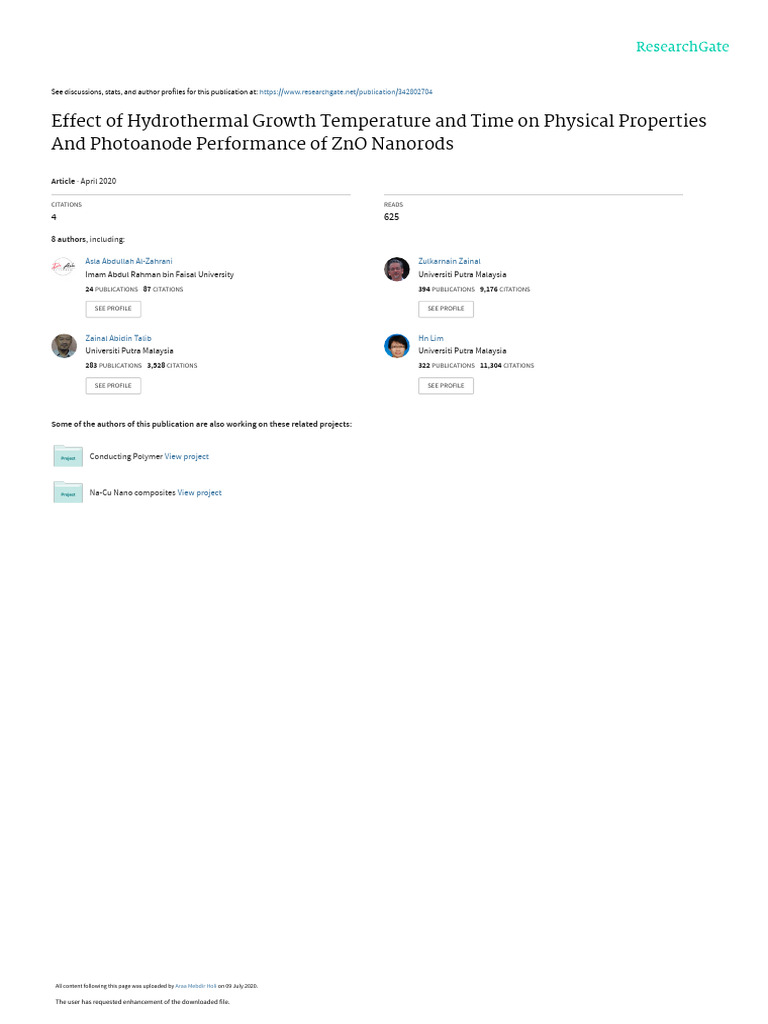The image size is (768, 1024).
Task: Open Zainal Abidin Talib's author name link
Action: click(x=118, y=338)
